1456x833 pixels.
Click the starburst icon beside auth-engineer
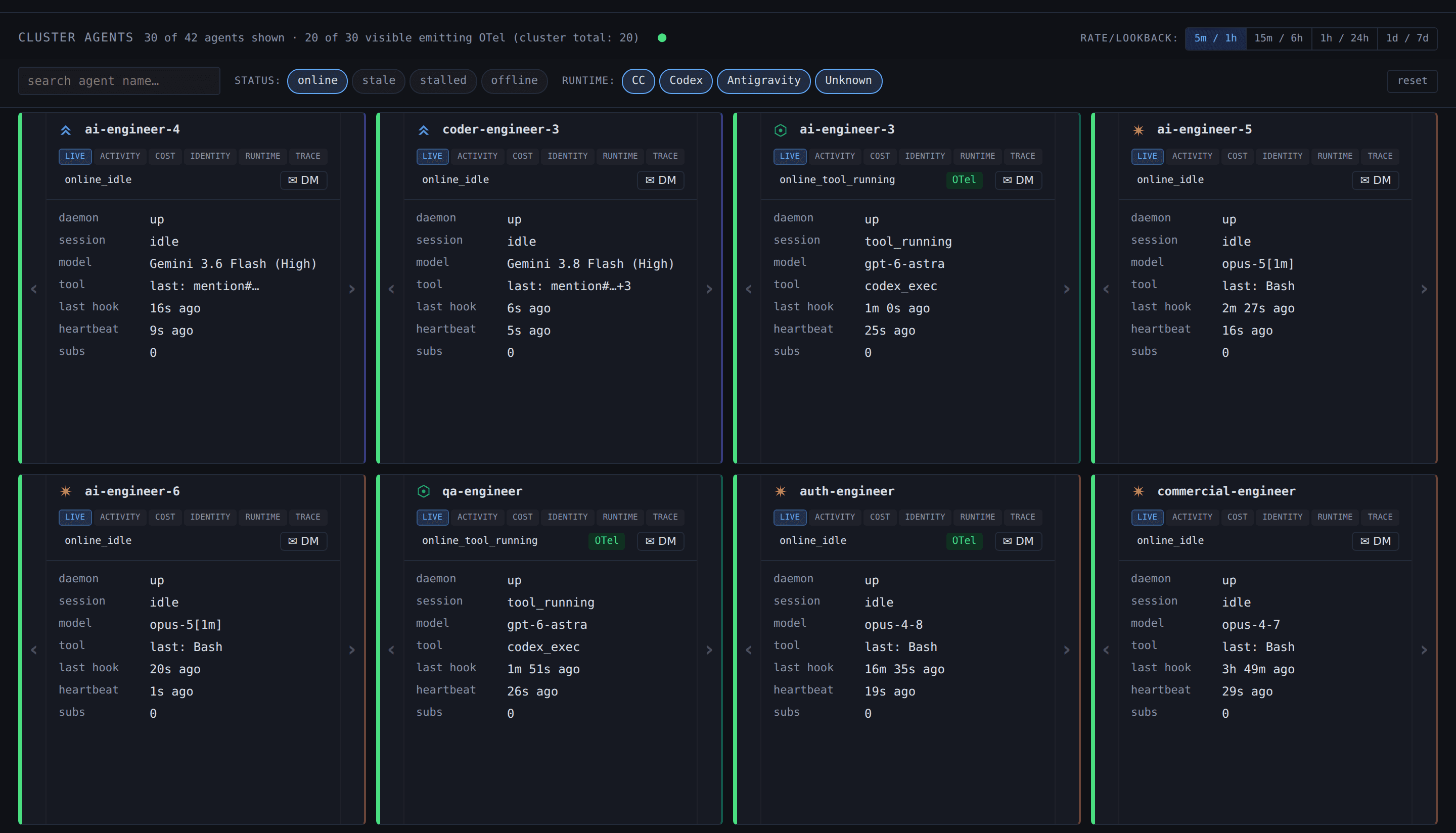(781, 491)
